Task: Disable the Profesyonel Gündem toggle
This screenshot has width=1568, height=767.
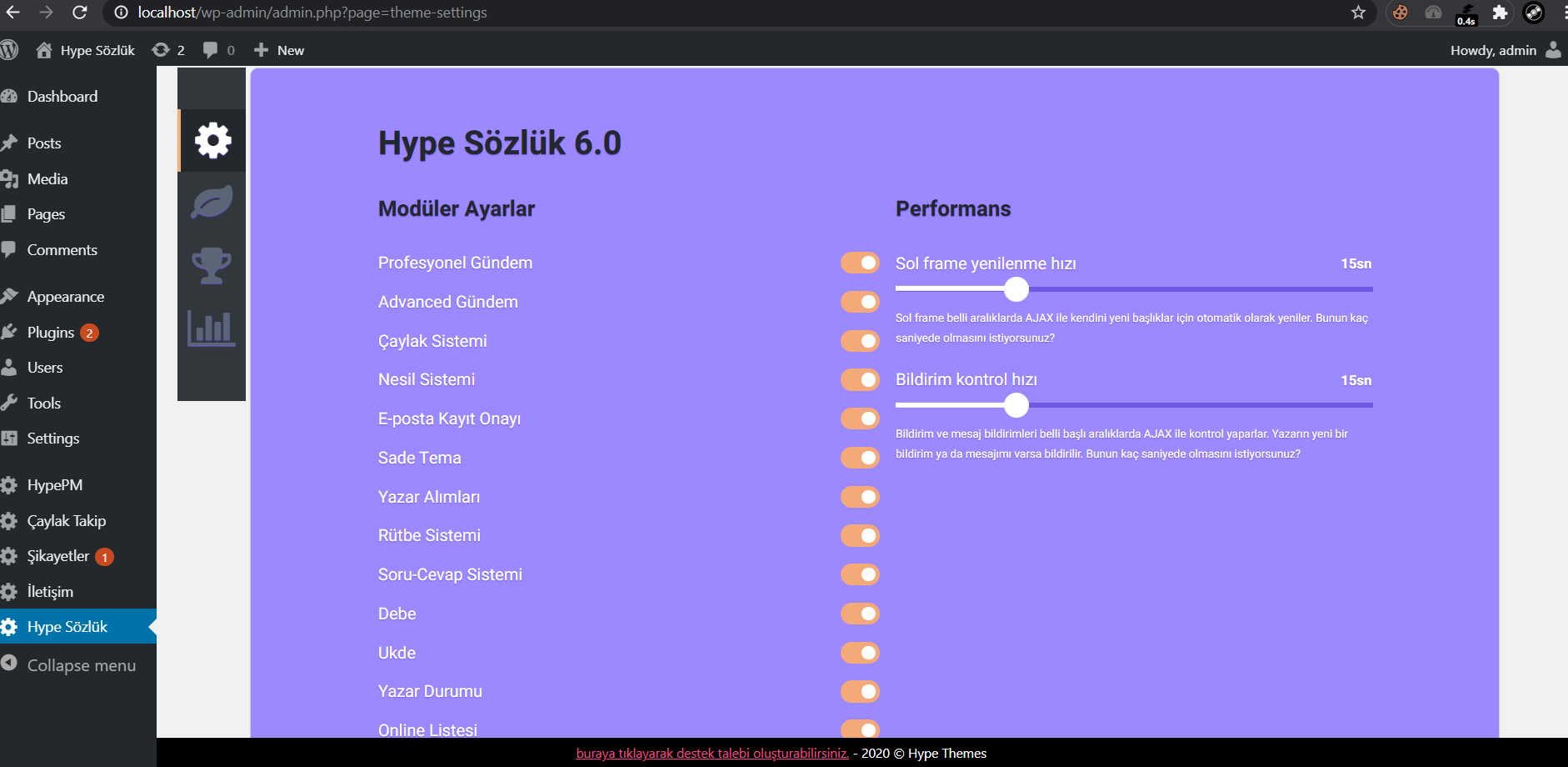Action: point(860,263)
